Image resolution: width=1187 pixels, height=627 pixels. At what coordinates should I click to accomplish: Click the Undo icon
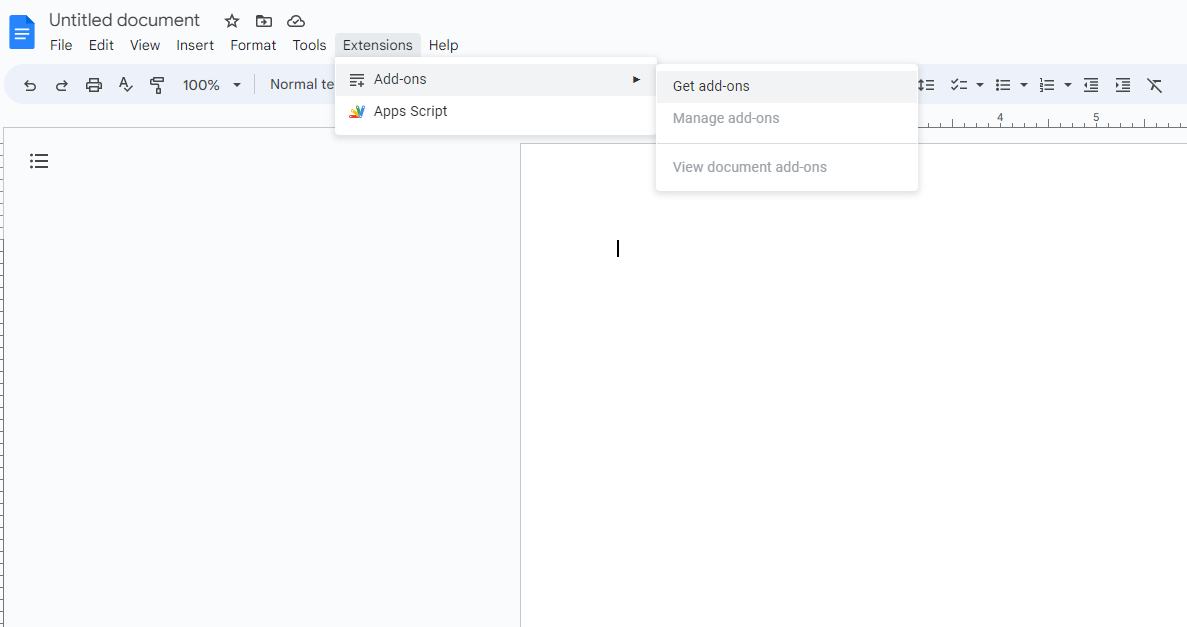click(x=29, y=85)
